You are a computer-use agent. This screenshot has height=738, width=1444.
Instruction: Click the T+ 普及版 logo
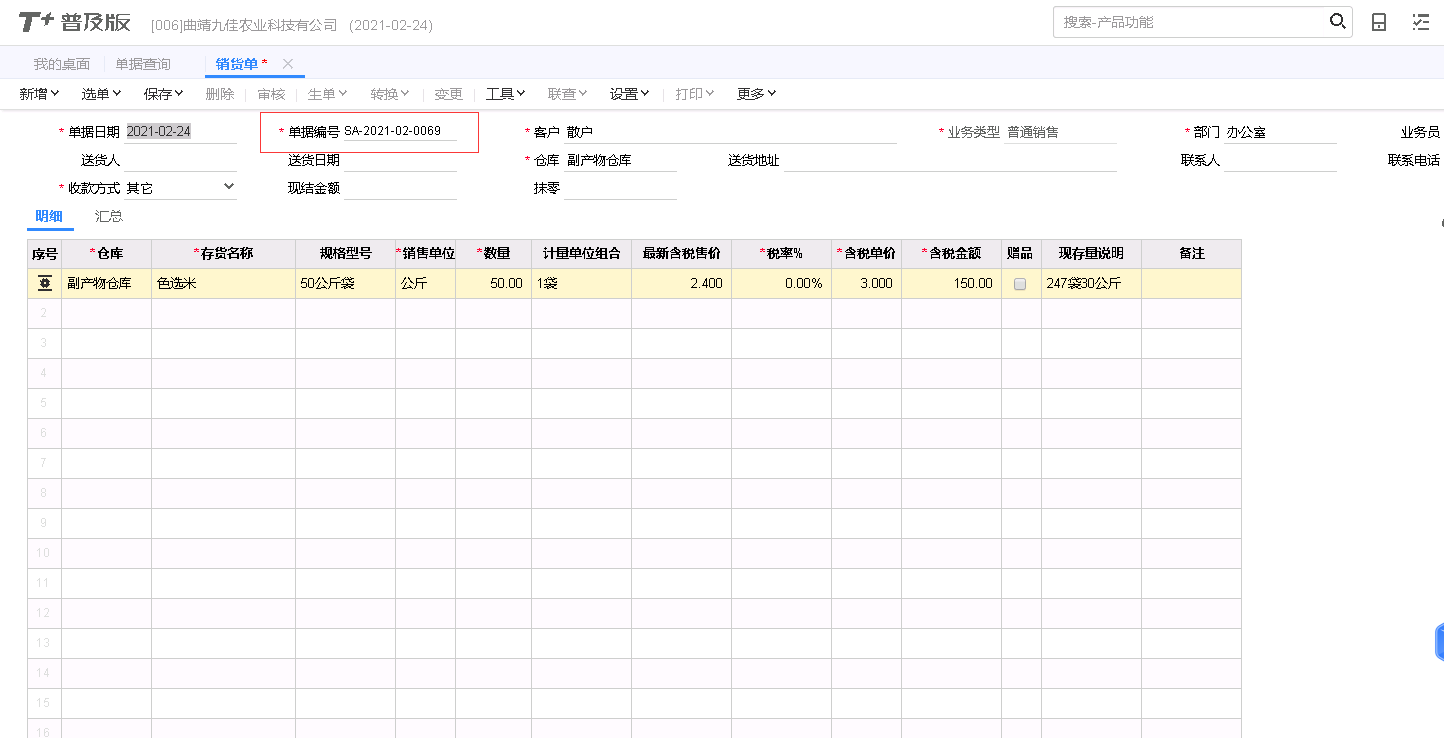tap(75, 22)
